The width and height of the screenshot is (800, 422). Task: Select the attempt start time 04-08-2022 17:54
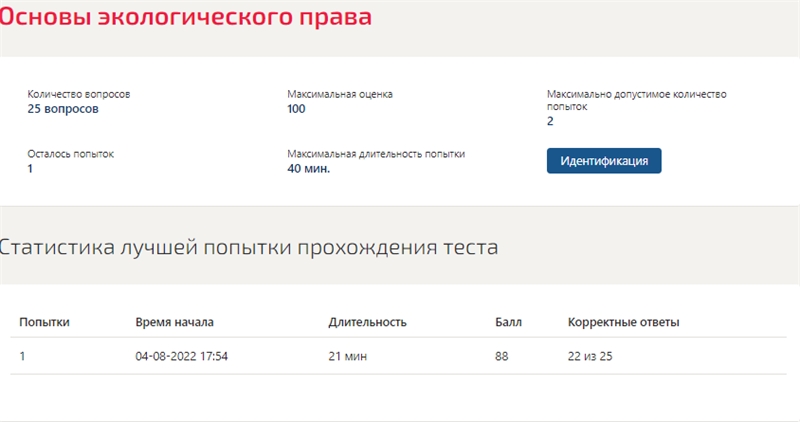[182, 356]
